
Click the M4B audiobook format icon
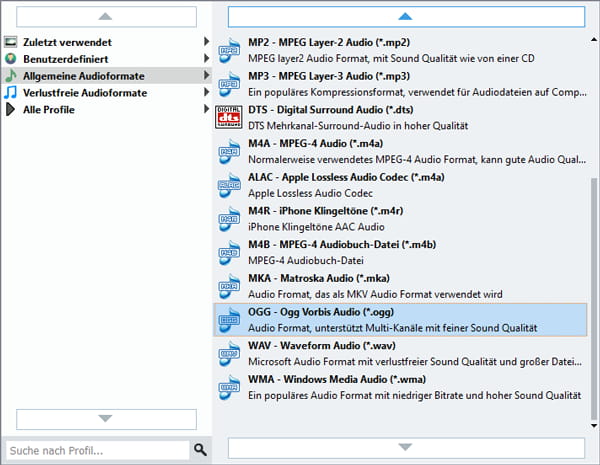click(229, 252)
